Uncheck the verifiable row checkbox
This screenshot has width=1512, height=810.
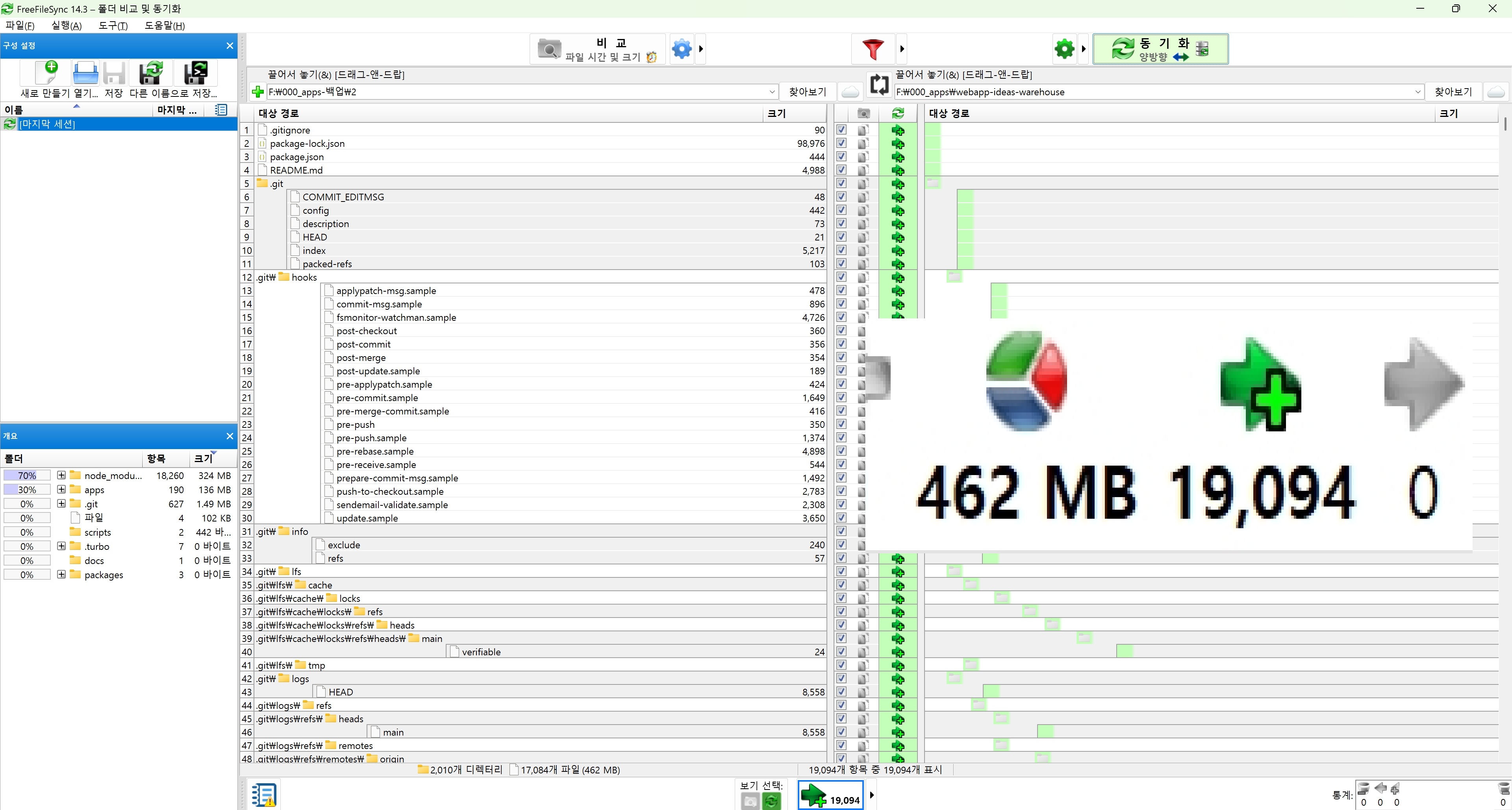pos(841,652)
